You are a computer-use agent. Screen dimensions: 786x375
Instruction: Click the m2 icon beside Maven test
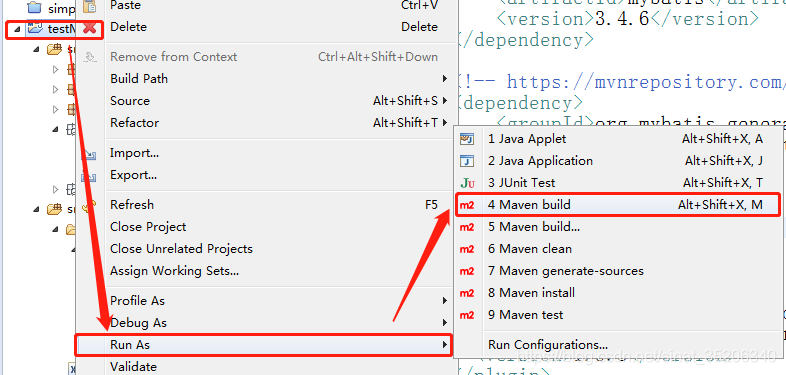coord(467,315)
